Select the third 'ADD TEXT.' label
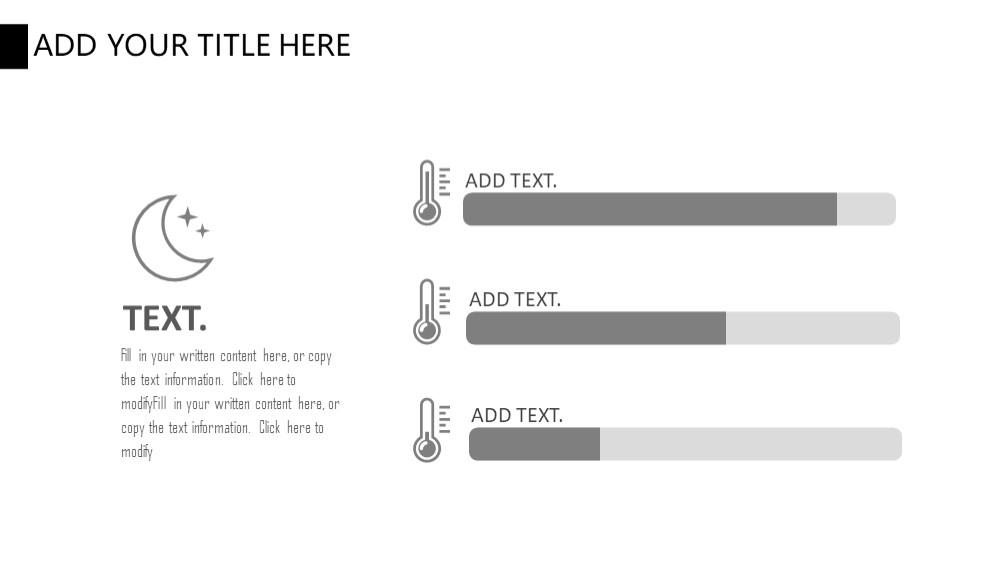Image resolution: width=1000 pixels, height=562 pixels. 517,415
